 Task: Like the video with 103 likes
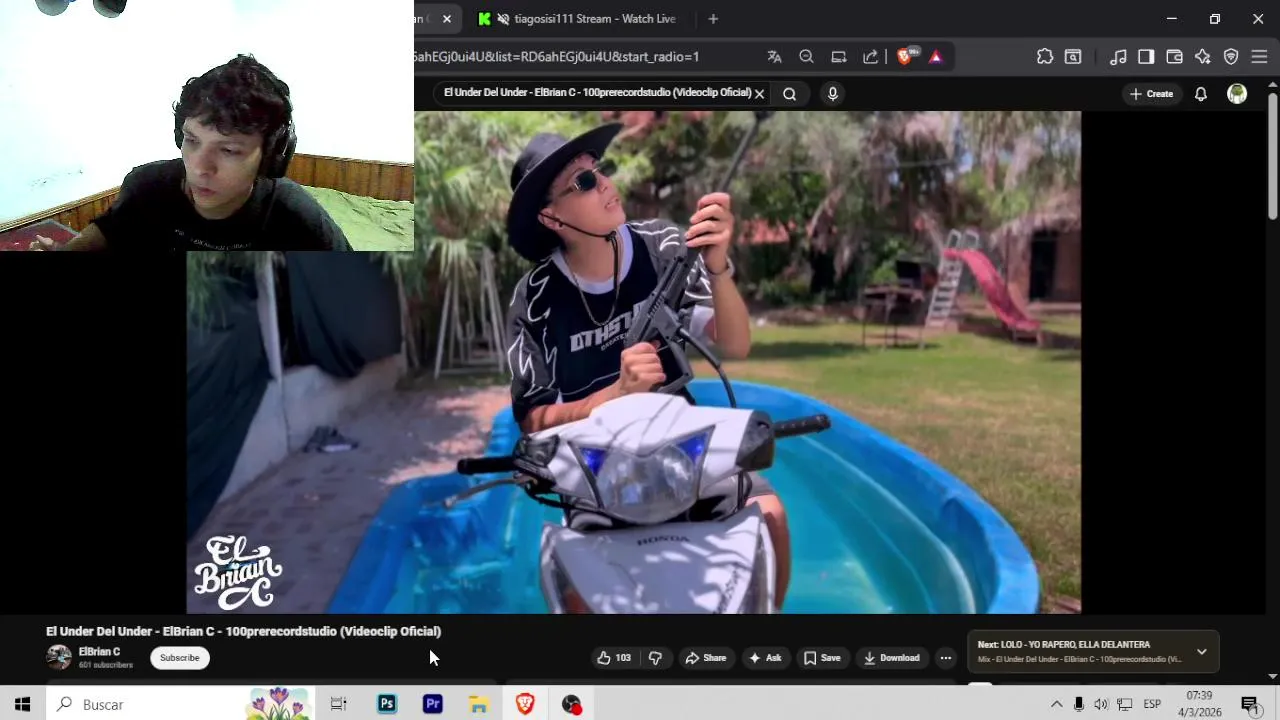(x=613, y=658)
